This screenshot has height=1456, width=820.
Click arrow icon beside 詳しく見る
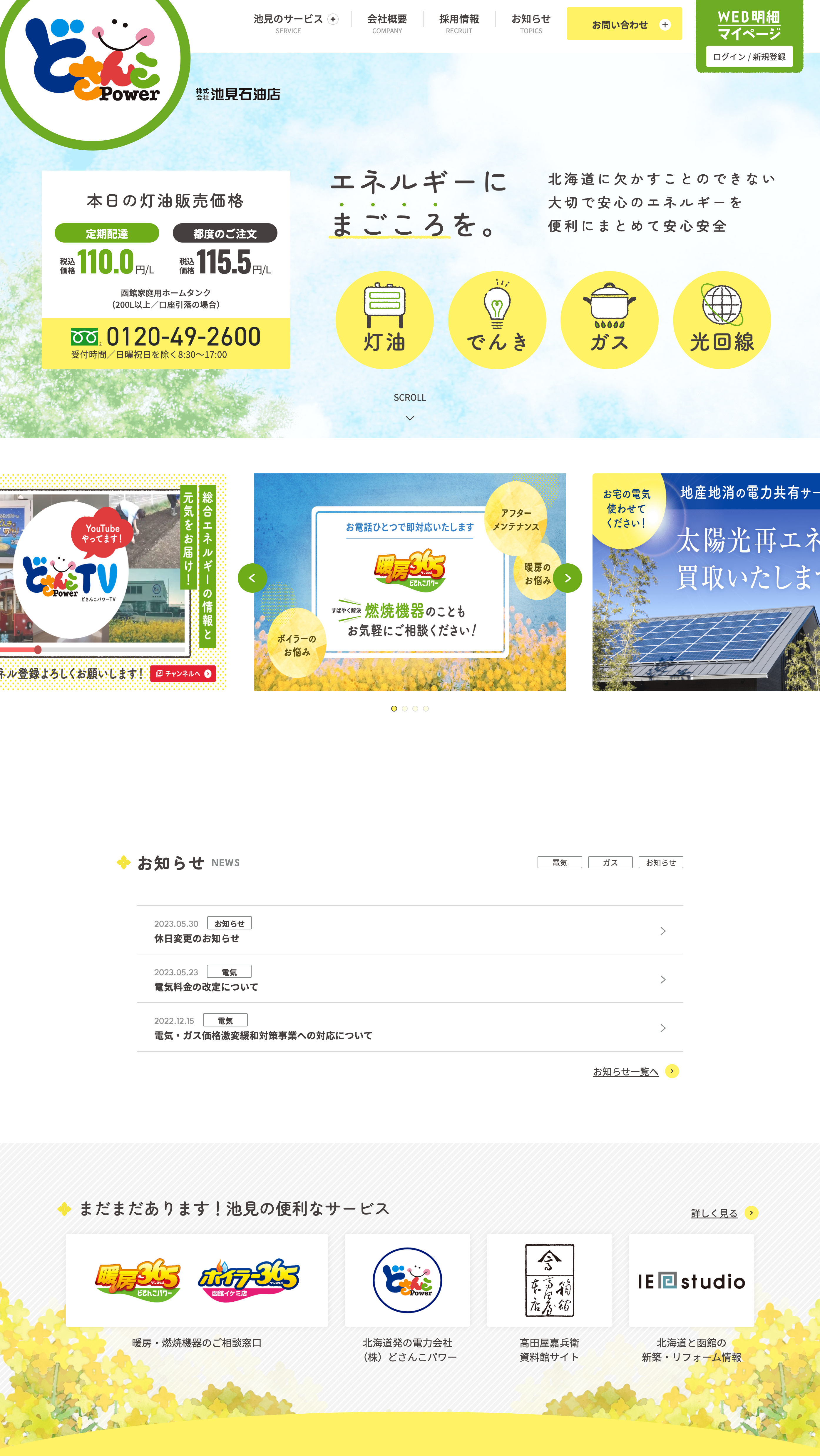(x=751, y=1213)
